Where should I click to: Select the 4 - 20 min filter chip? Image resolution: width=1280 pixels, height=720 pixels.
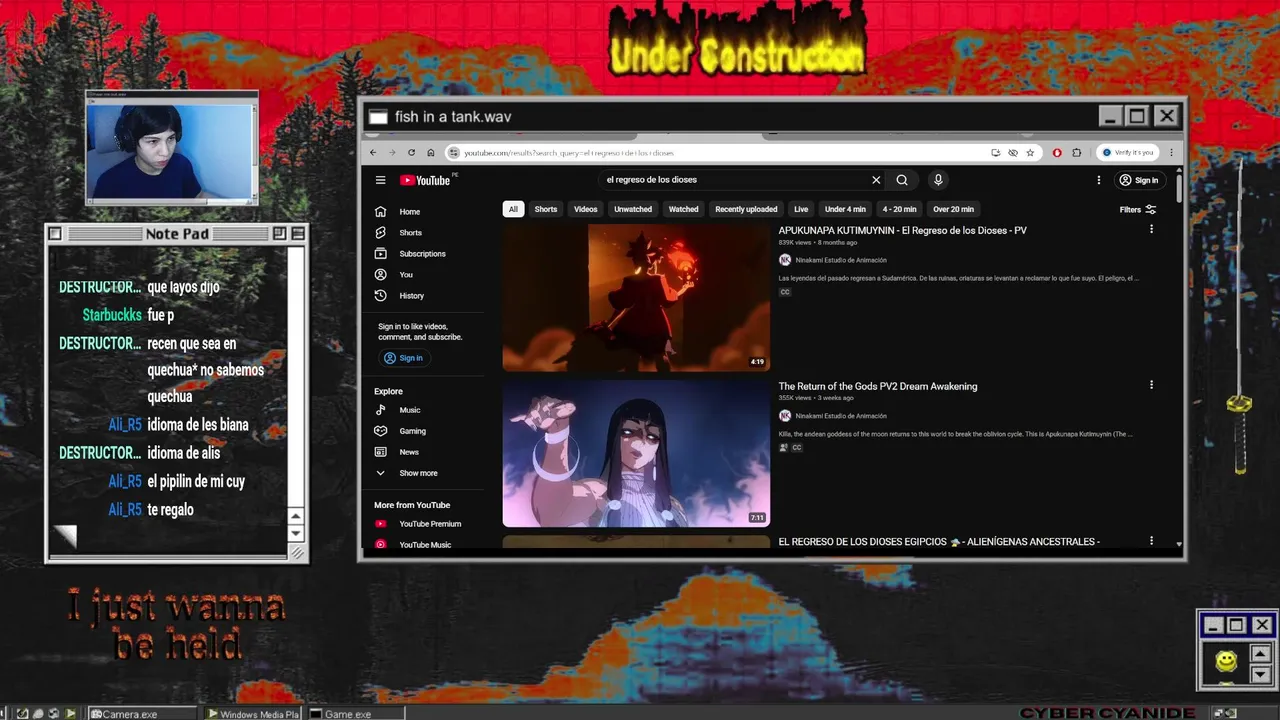pos(899,209)
